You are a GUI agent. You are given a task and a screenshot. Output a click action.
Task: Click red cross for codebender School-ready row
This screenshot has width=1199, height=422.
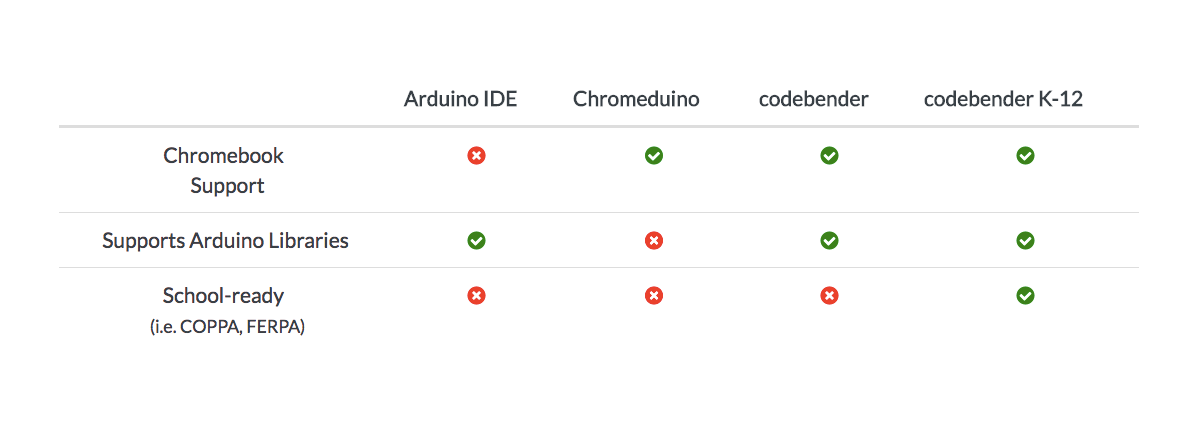829,295
